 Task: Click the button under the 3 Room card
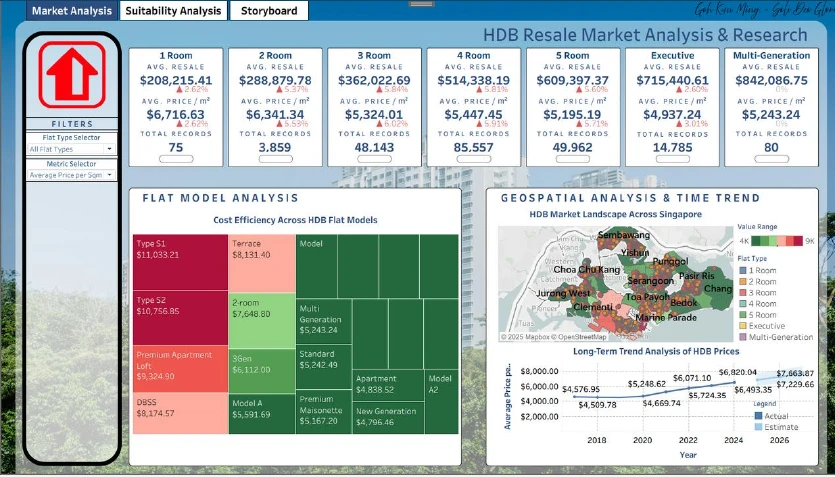374,159
